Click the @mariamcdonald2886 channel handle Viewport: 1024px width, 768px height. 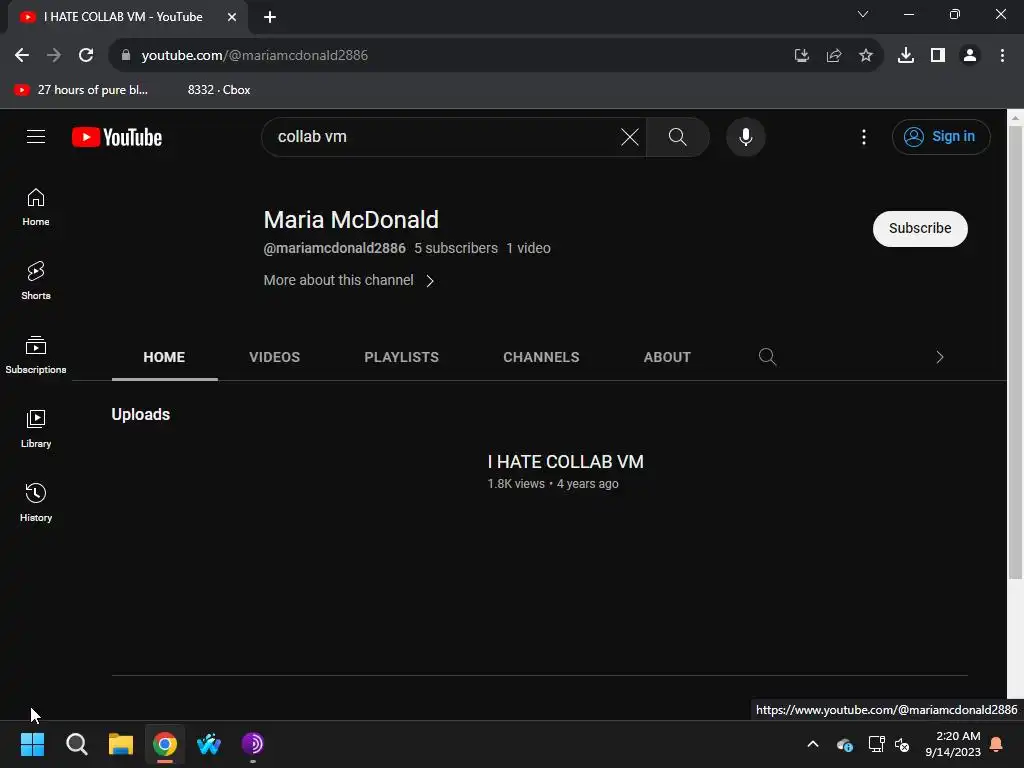334,248
